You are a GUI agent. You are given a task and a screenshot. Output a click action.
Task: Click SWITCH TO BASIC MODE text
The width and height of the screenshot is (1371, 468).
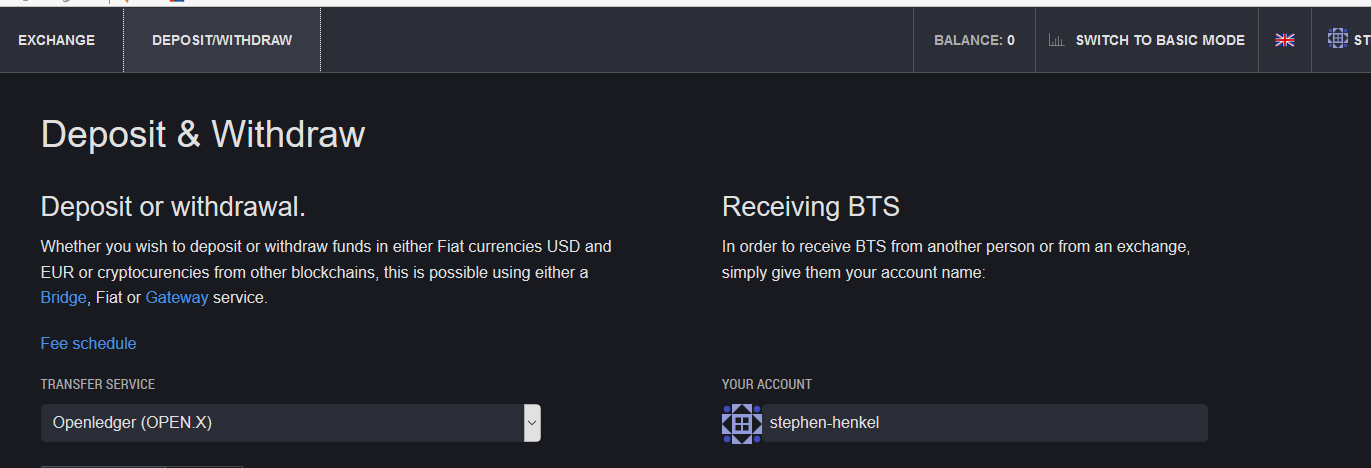tap(1160, 40)
